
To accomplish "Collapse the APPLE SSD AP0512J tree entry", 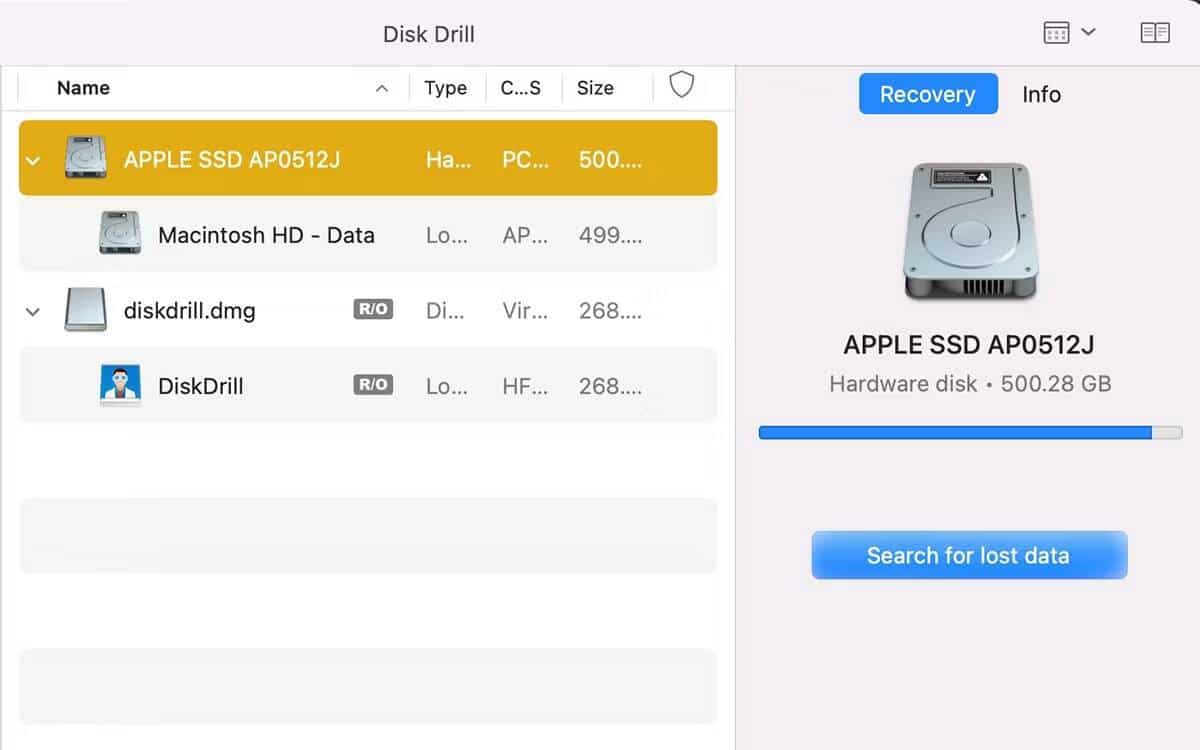I will [32, 157].
